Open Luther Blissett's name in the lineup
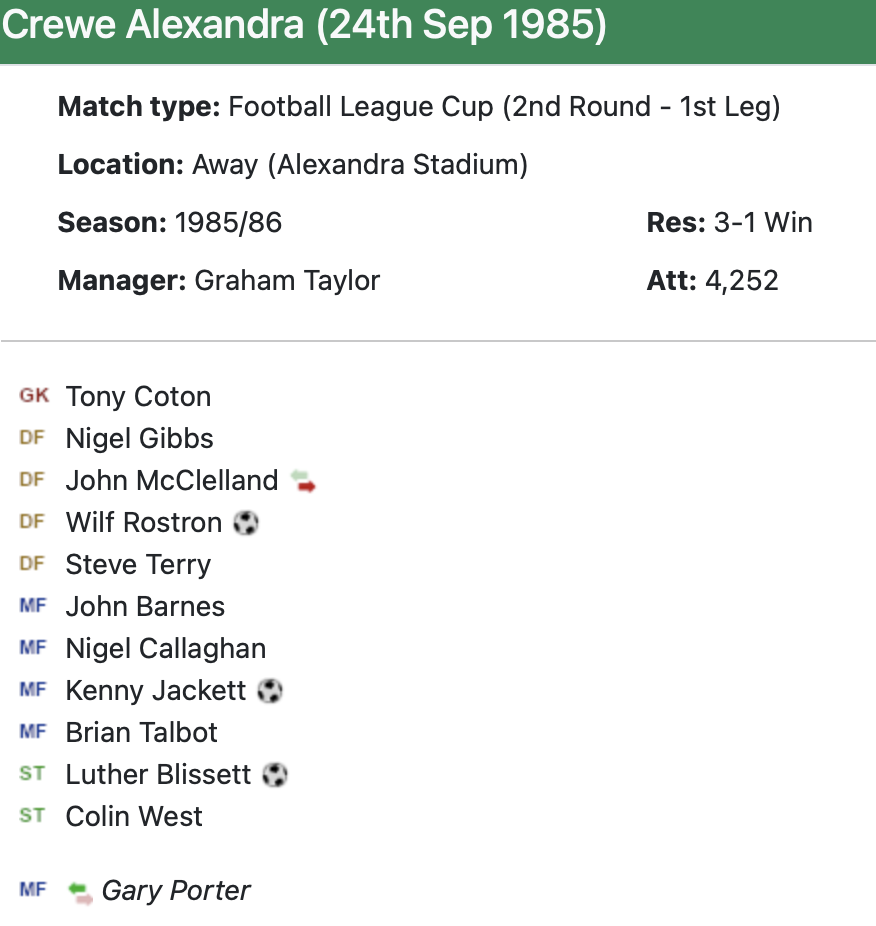Image resolution: width=876 pixels, height=926 pixels. (x=158, y=775)
